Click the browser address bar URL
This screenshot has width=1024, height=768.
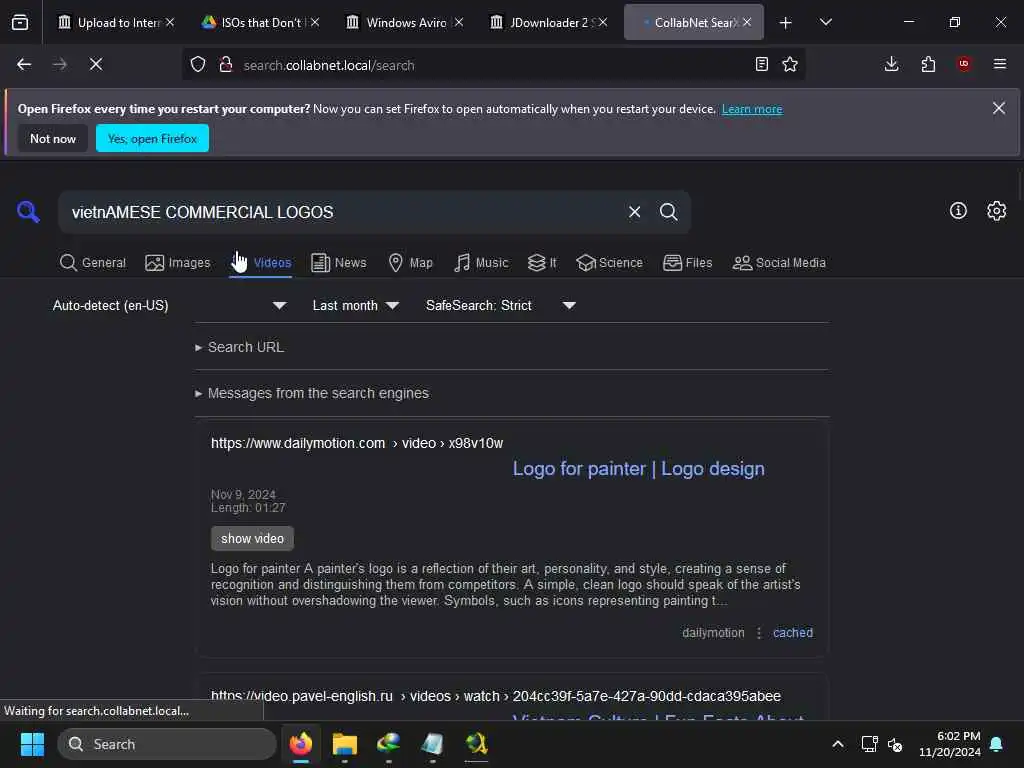(x=329, y=65)
